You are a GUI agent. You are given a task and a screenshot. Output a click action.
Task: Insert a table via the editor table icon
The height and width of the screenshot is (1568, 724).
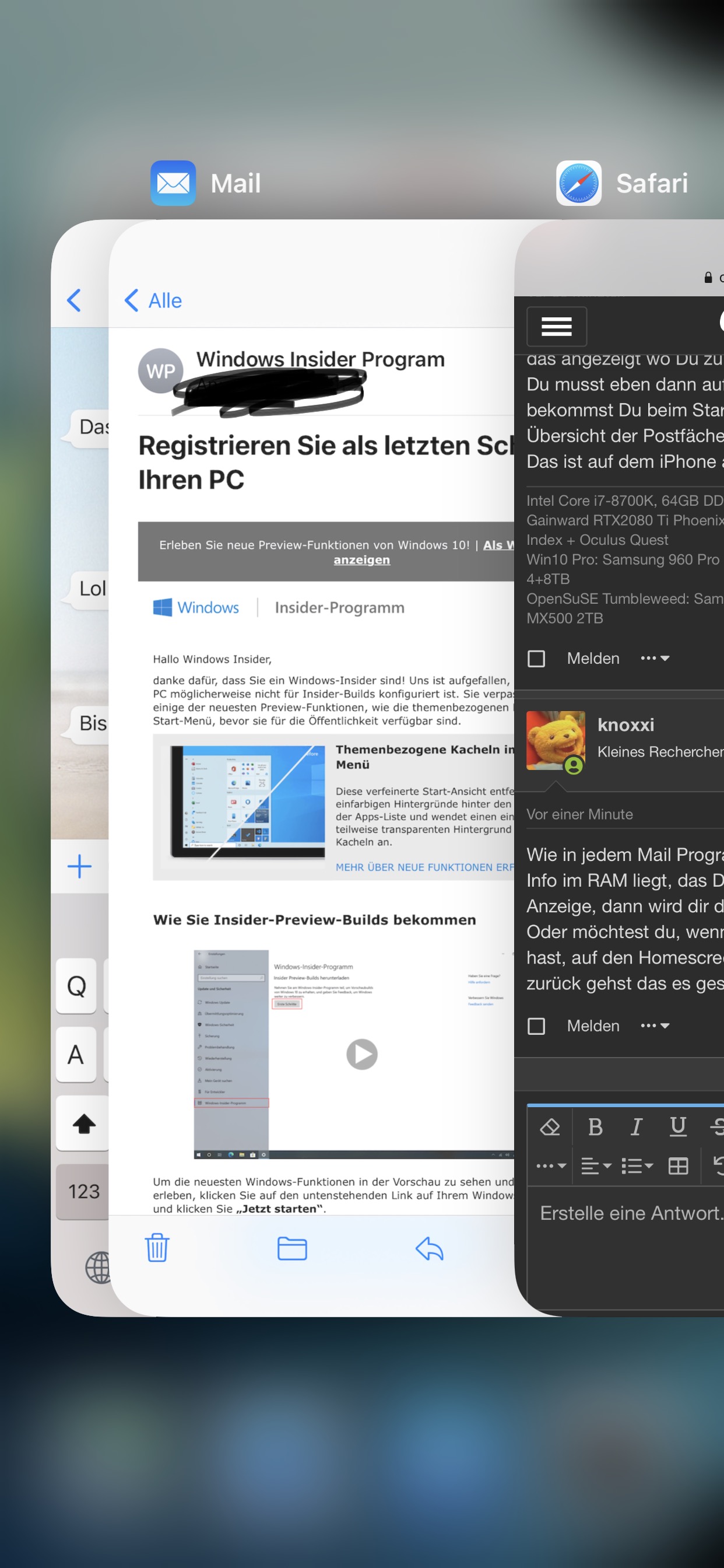[x=678, y=1165]
